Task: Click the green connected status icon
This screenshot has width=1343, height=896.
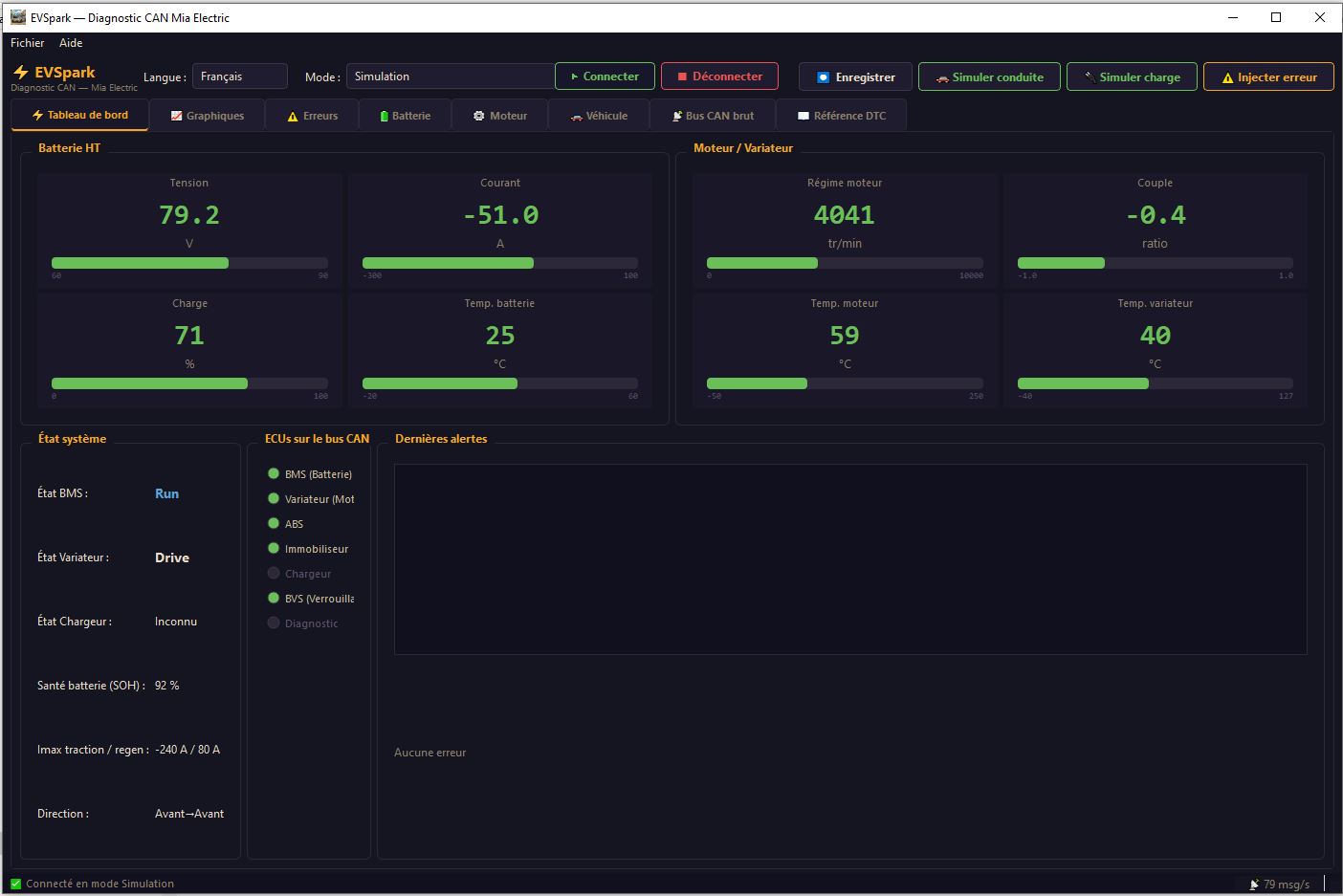Action: [15, 884]
